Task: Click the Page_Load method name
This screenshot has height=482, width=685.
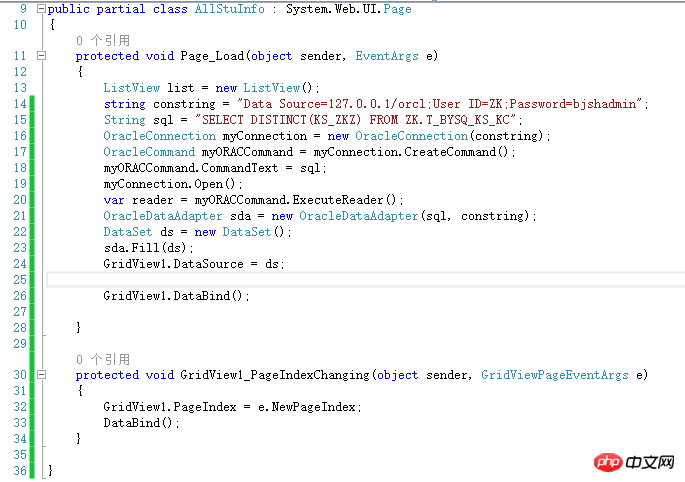Action: (x=212, y=56)
